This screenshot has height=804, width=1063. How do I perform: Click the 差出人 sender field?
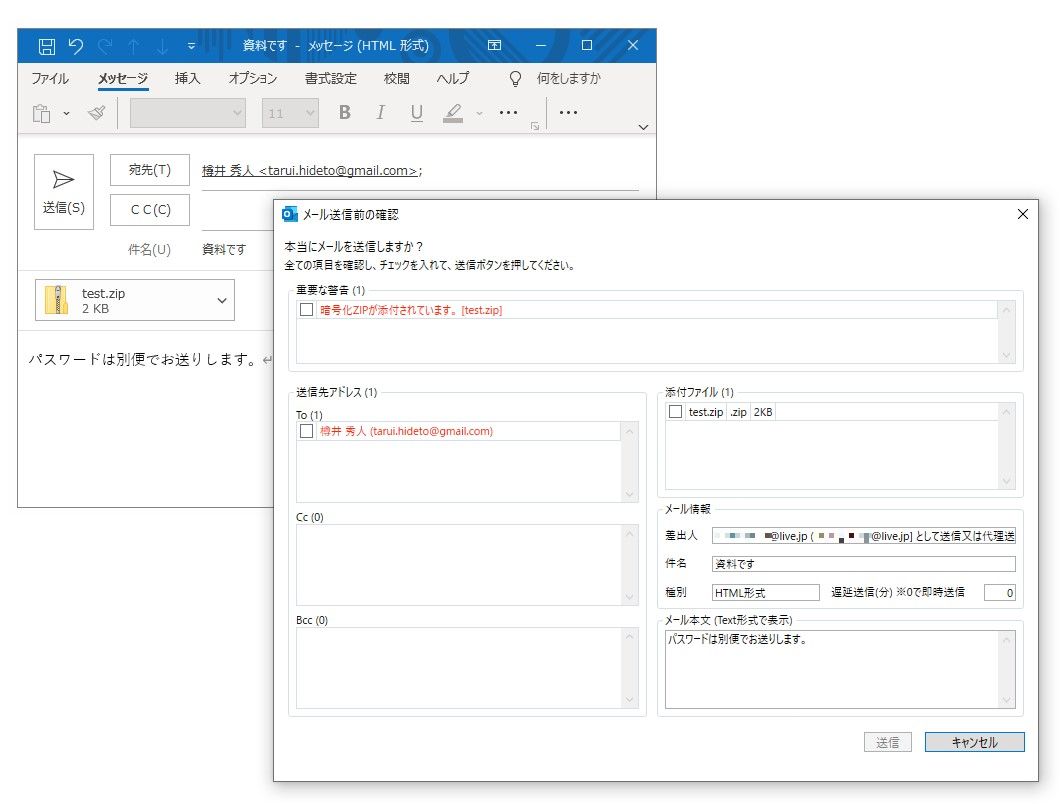click(864, 536)
